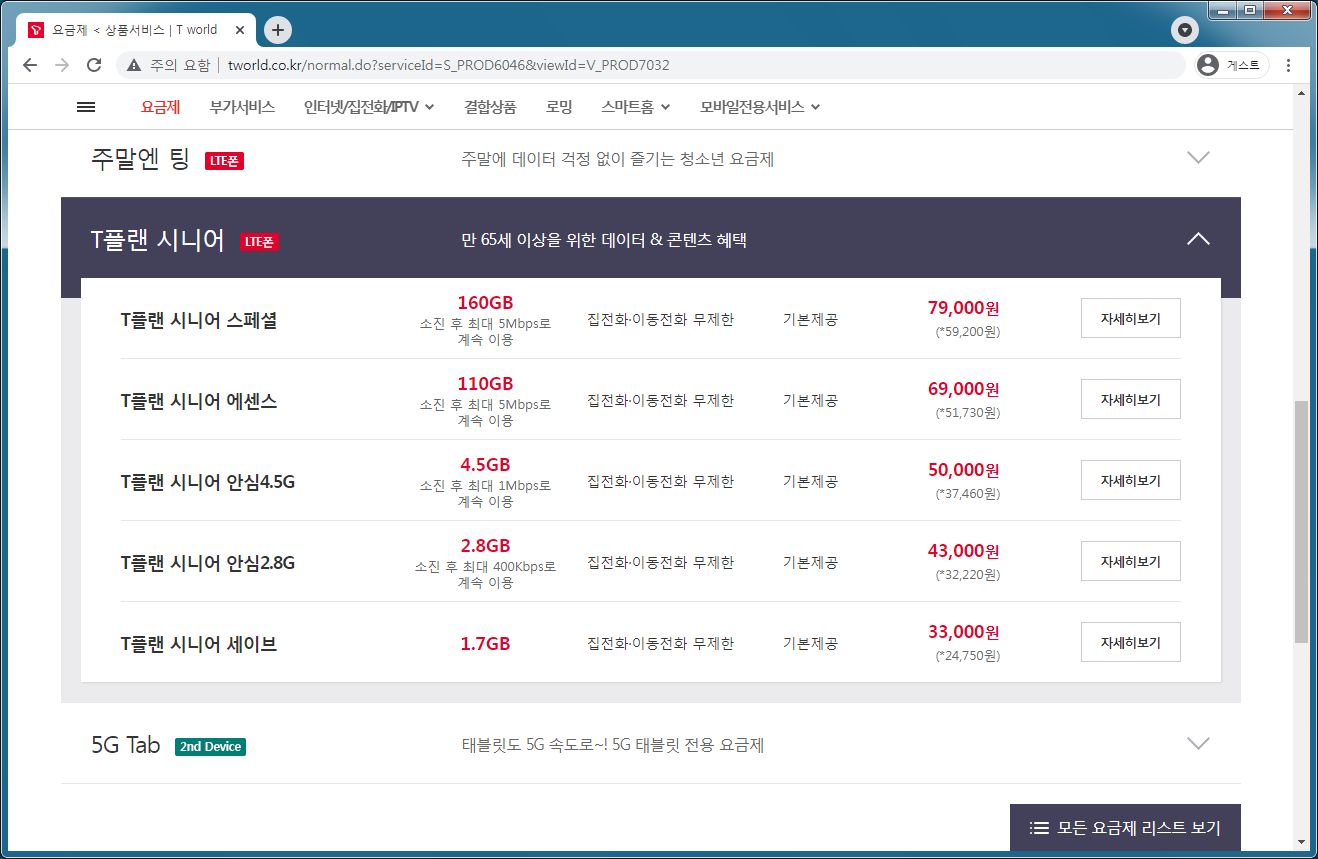Image resolution: width=1318 pixels, height=859 pixels.
Task: Expand the 5G Tab section chevron
Action: click(1197, 743)
